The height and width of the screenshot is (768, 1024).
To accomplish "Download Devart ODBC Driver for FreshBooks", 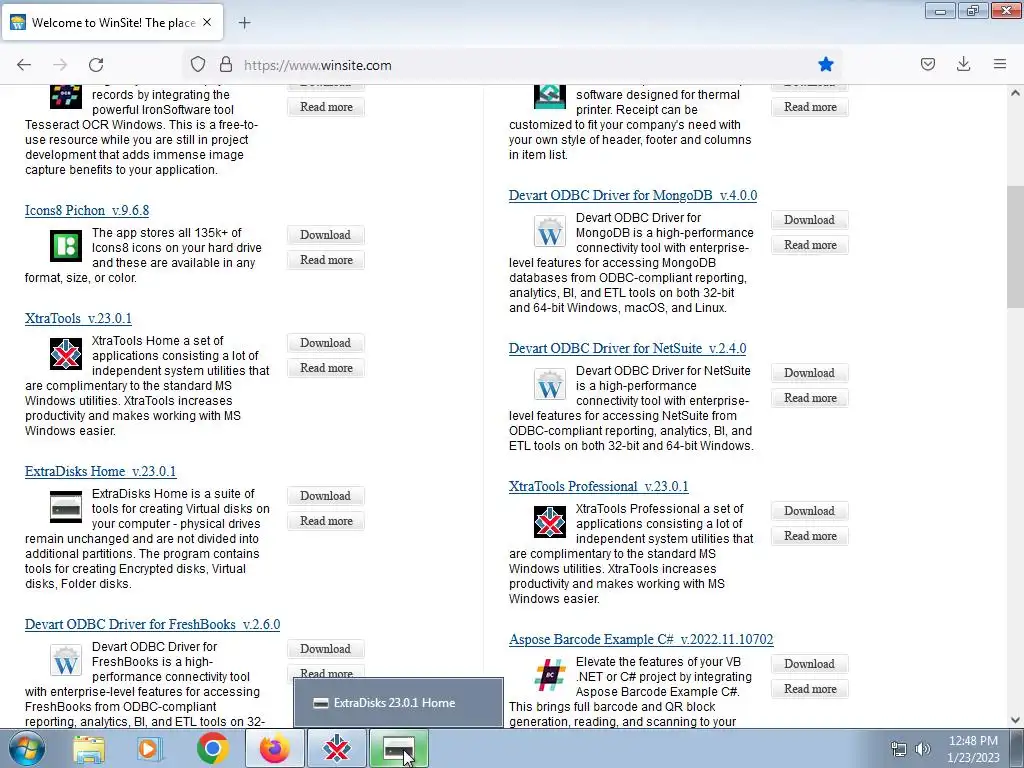I will 326,648.
